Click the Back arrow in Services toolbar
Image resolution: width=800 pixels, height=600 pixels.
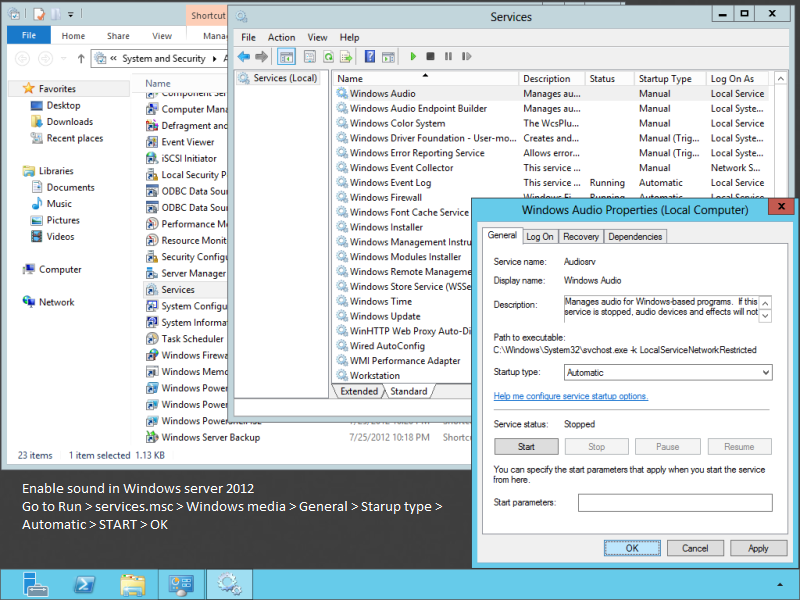[x=244, y=57]
